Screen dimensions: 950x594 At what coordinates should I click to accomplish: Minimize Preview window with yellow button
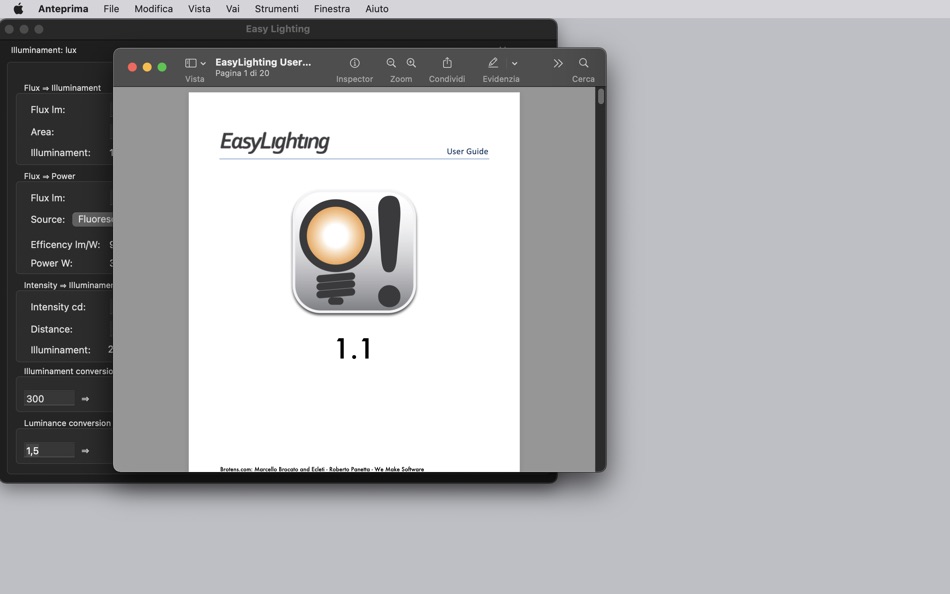point(147,67)
